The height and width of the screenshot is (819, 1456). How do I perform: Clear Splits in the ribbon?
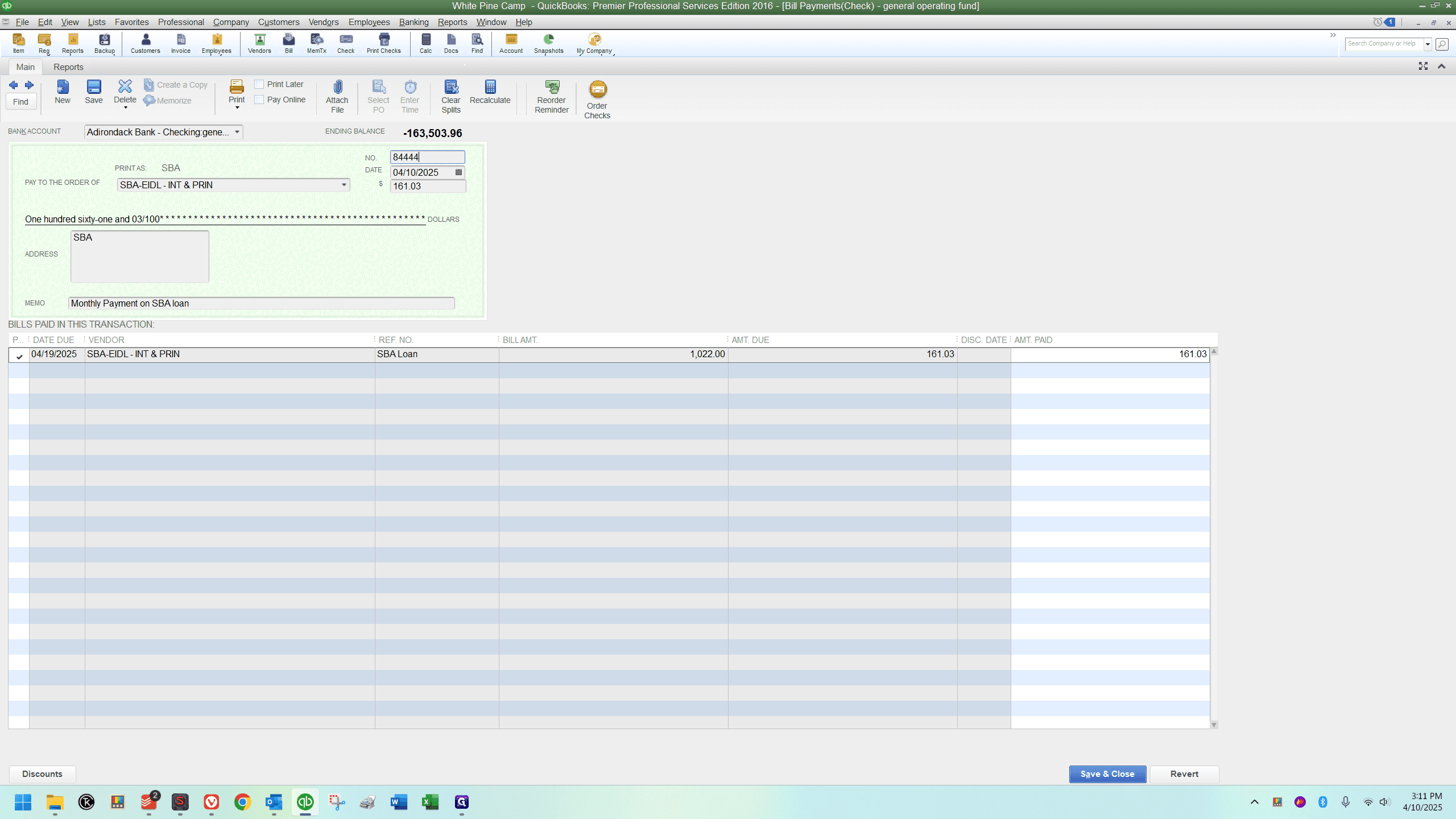[451, 97]
